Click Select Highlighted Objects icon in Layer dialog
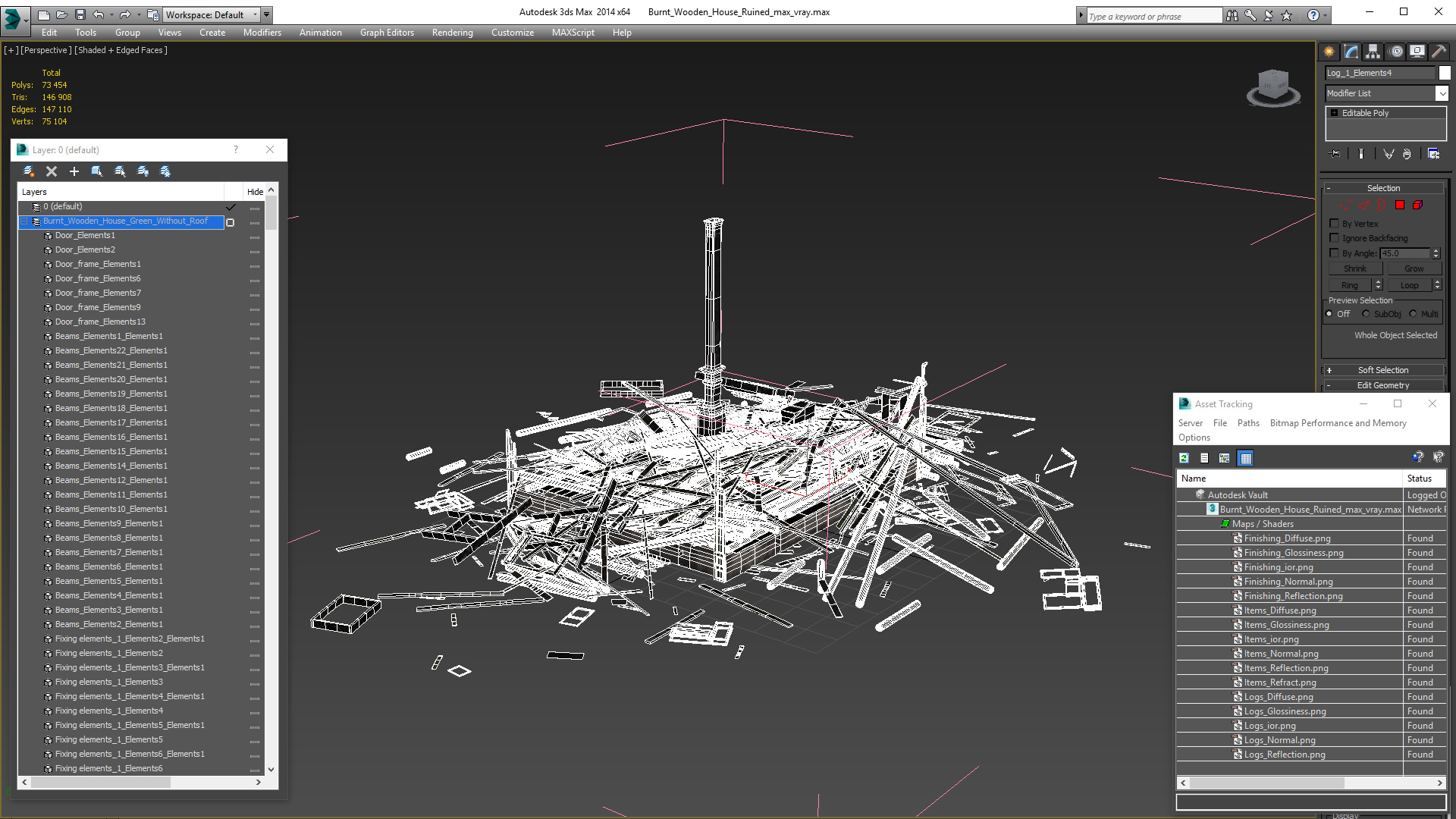Viewport: 1456px width, 819px height. tap(97, 171)
